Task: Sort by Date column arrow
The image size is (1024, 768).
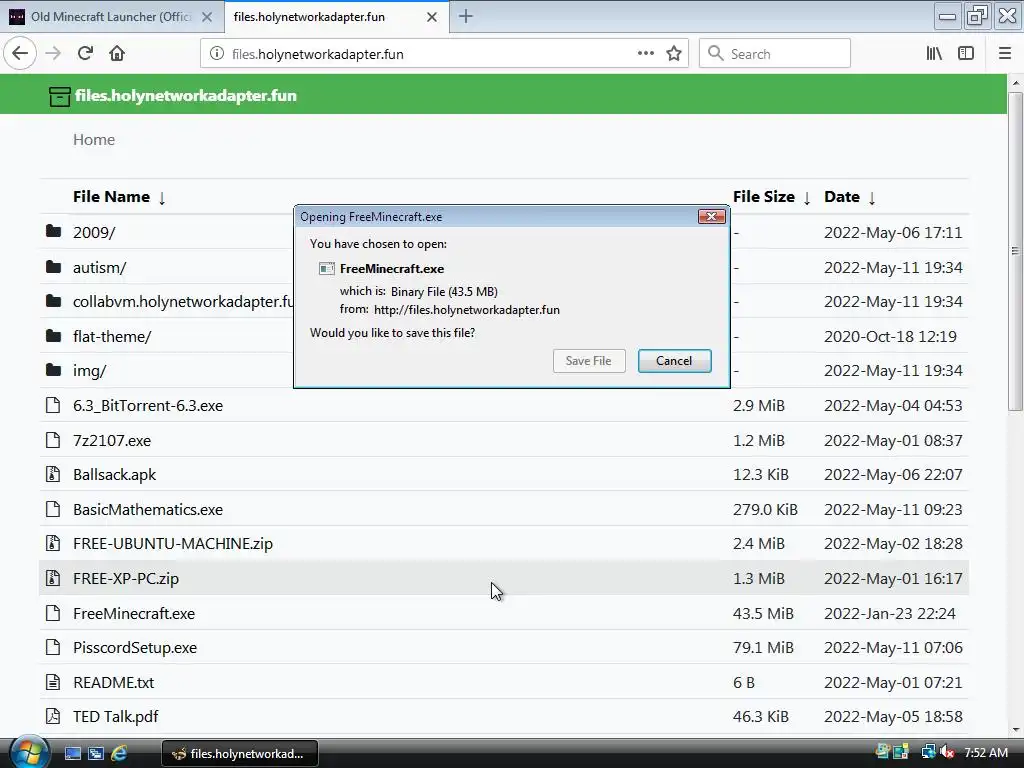Action: coord(872,198)
